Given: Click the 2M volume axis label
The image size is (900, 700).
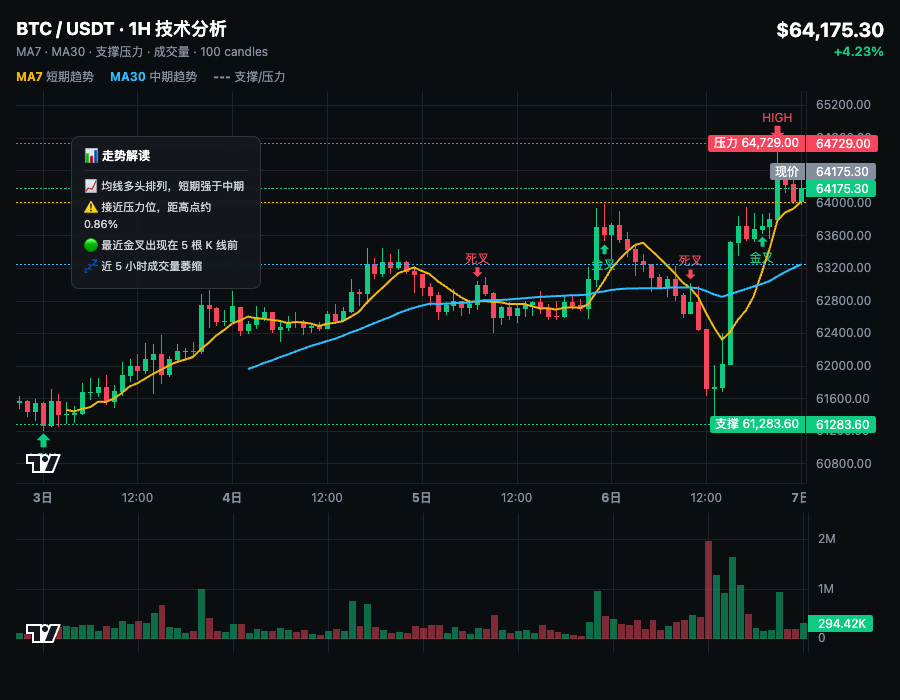Looking at the screenshot, I should click(827, 538).
